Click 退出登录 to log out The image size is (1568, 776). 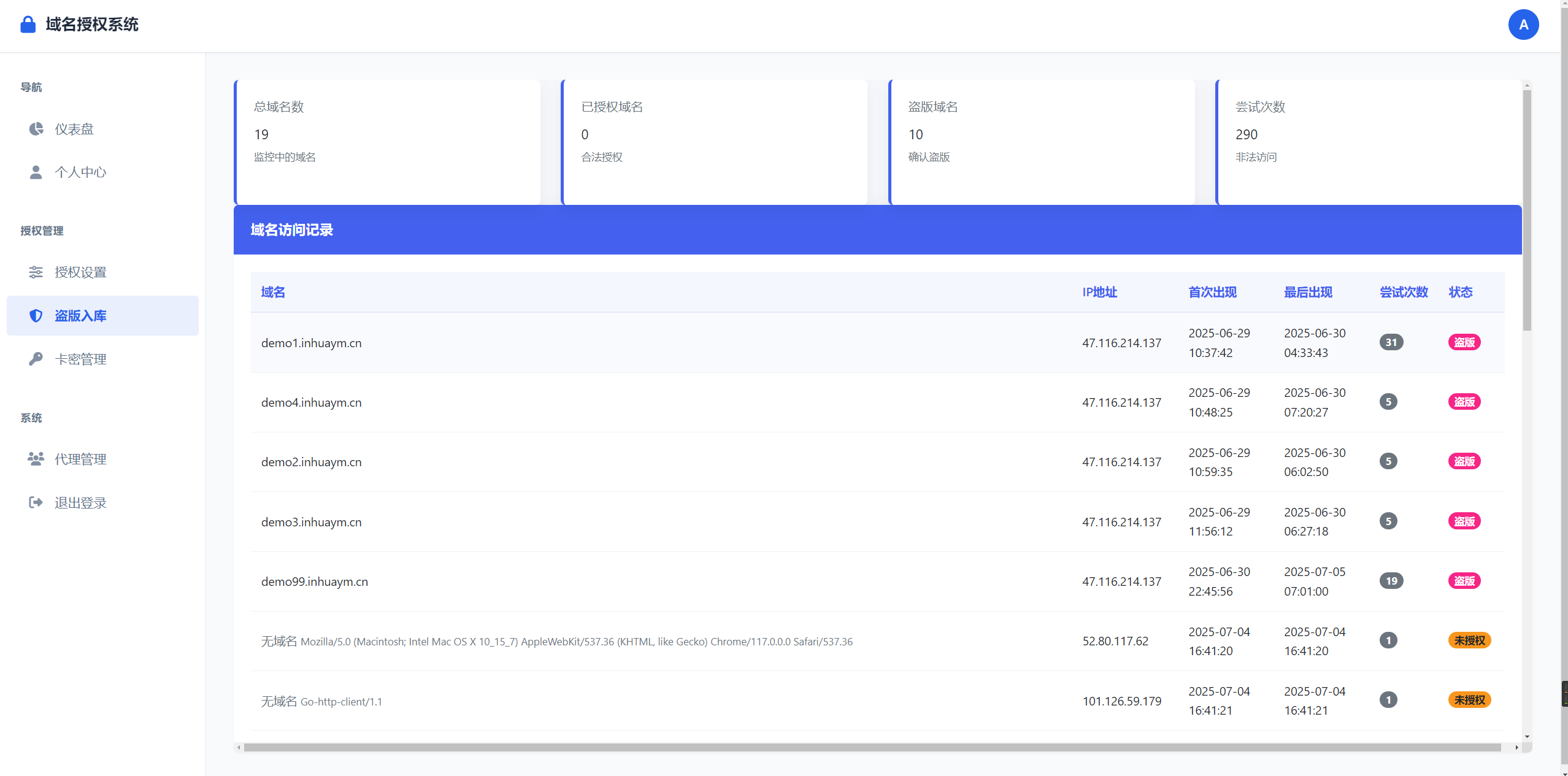point(102,502)
